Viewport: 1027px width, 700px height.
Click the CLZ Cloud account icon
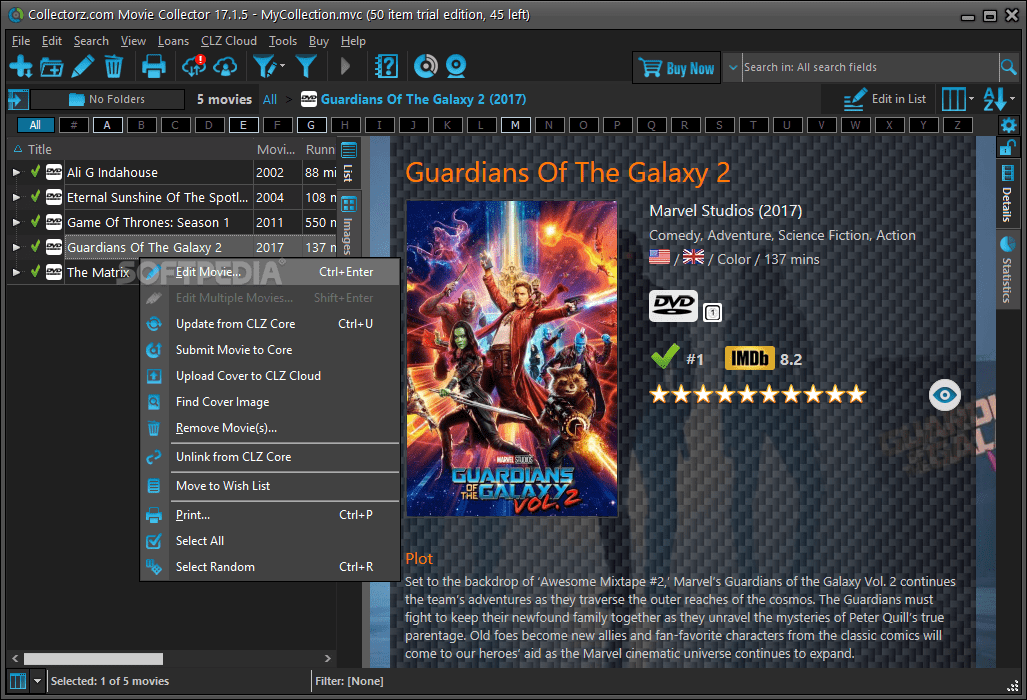(225, 67)
